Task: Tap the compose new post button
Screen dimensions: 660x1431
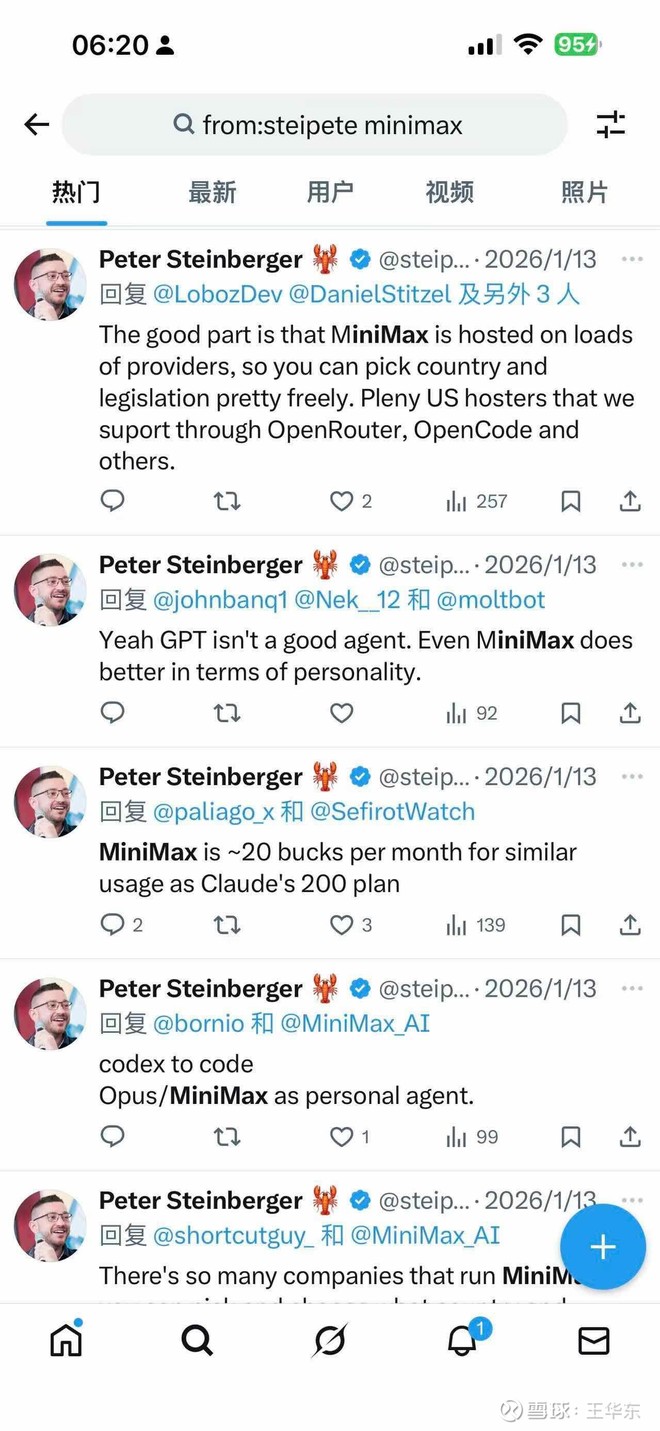Action: point(602,1246)
